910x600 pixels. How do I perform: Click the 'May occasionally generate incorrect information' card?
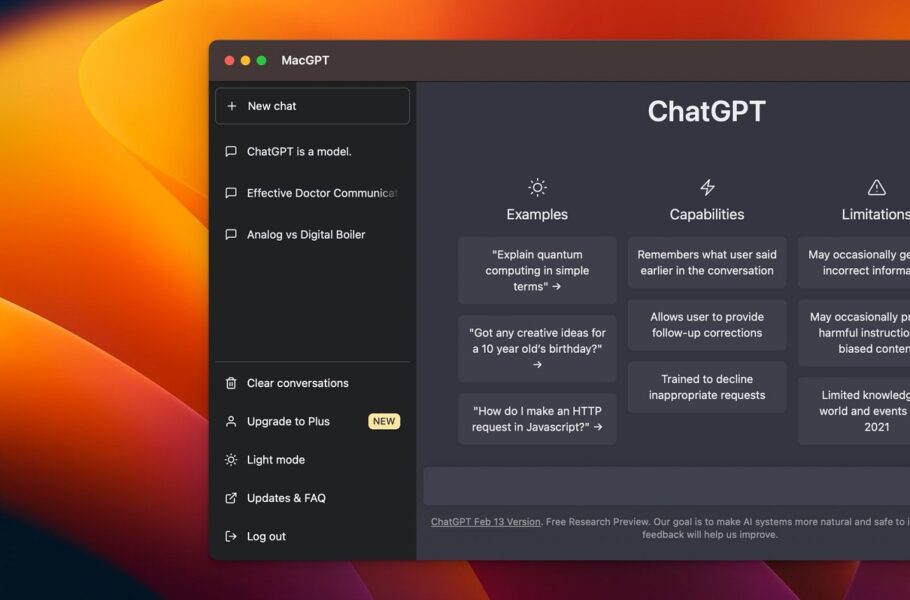point(854,262)
